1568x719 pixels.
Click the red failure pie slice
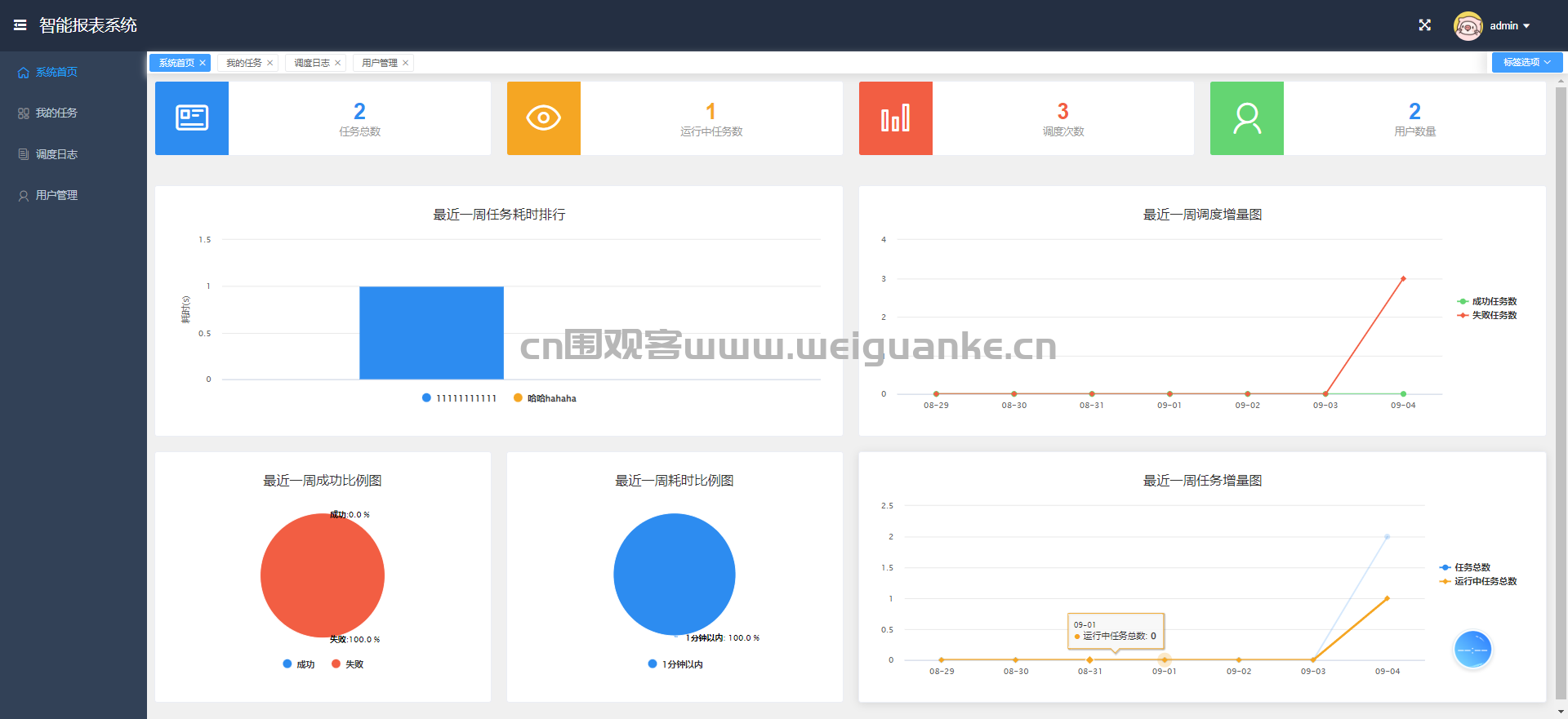(323, 575)
